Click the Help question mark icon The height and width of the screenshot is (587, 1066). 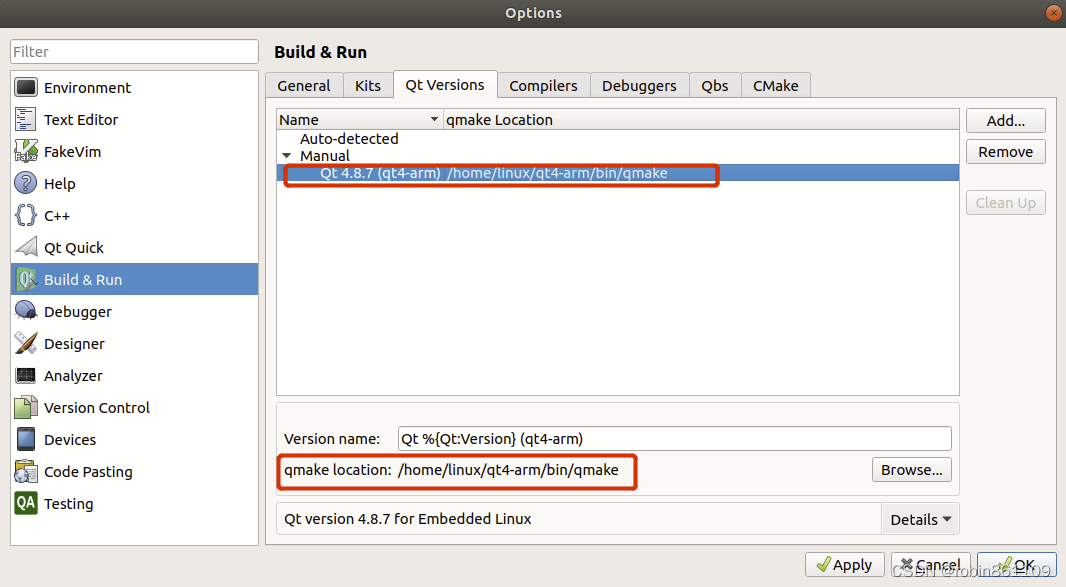click(x=26, y=183)
